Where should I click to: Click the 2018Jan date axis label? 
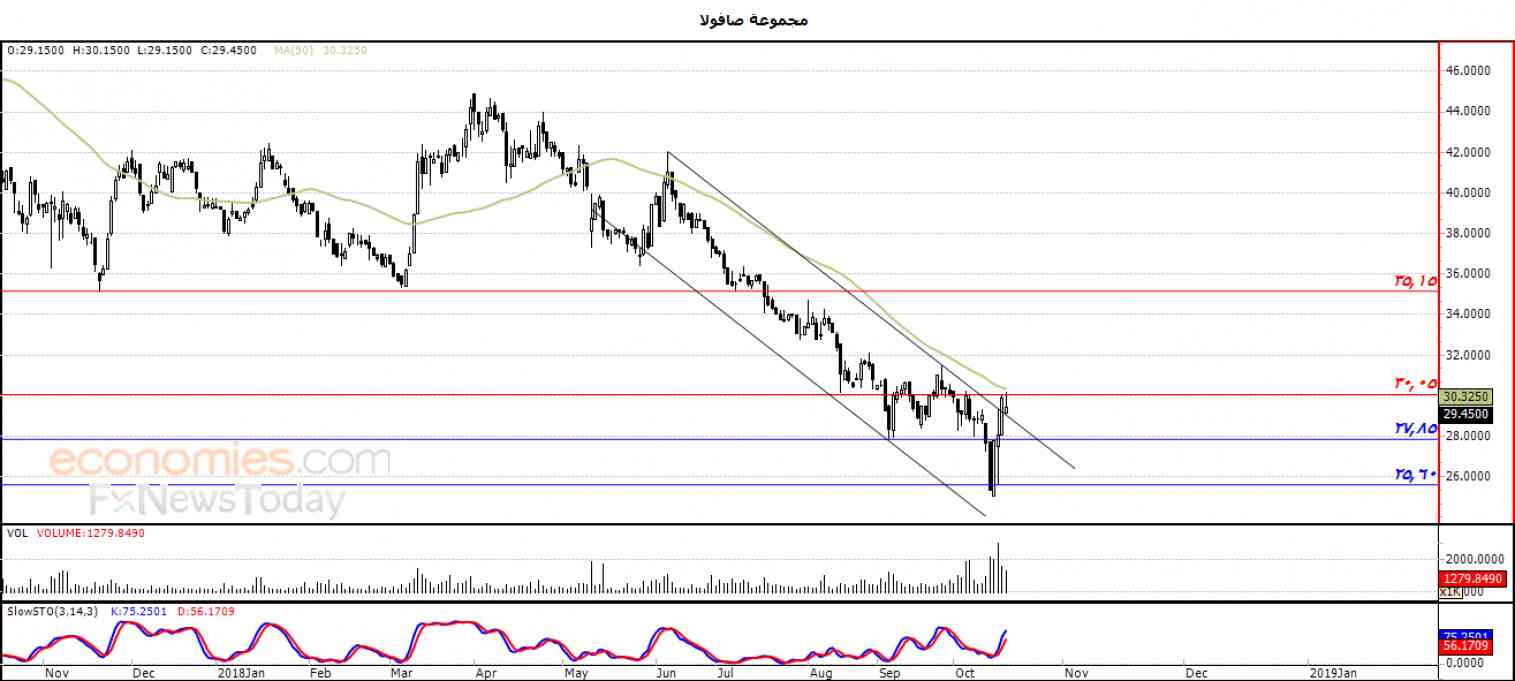coord(241,673)
